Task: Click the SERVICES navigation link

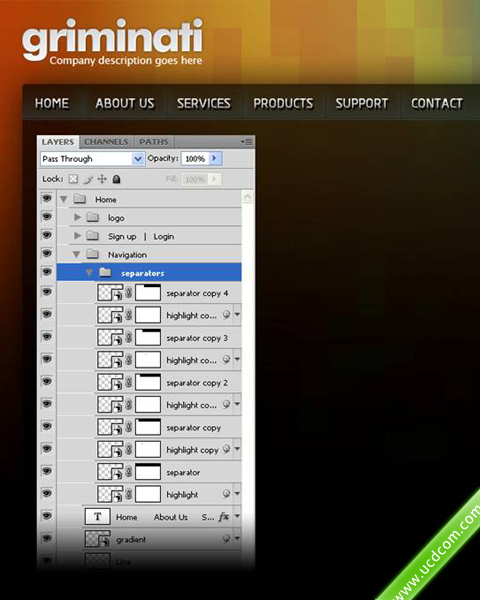Action: (204, 103)
